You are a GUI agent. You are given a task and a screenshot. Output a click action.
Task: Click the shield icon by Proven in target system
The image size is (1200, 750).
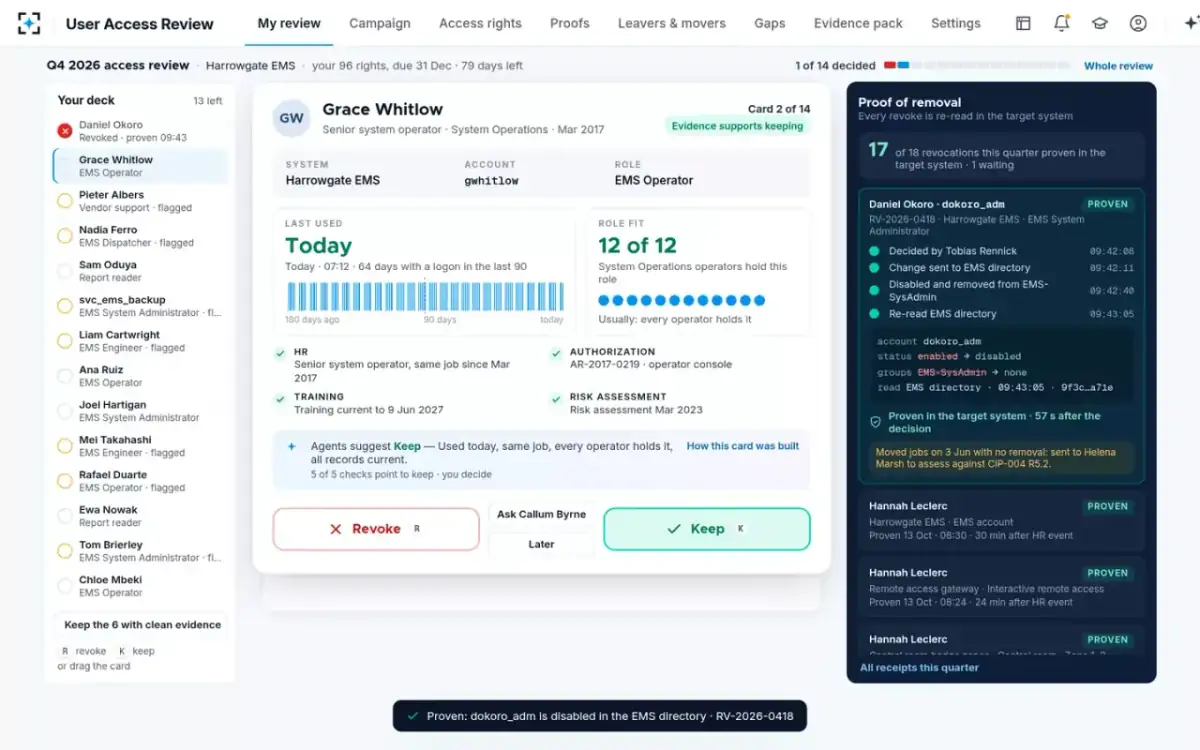(x=875, y=422)
